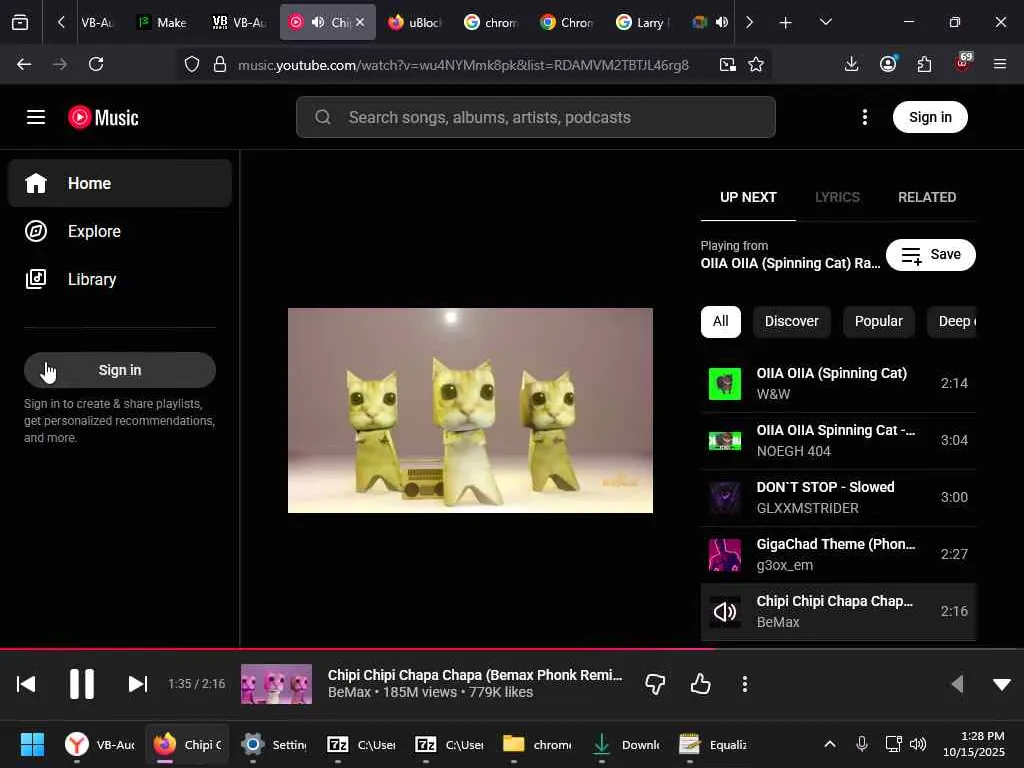1024x768 pixels.
Task: Open the list all tabs dropdown
Action: point(825,22)
